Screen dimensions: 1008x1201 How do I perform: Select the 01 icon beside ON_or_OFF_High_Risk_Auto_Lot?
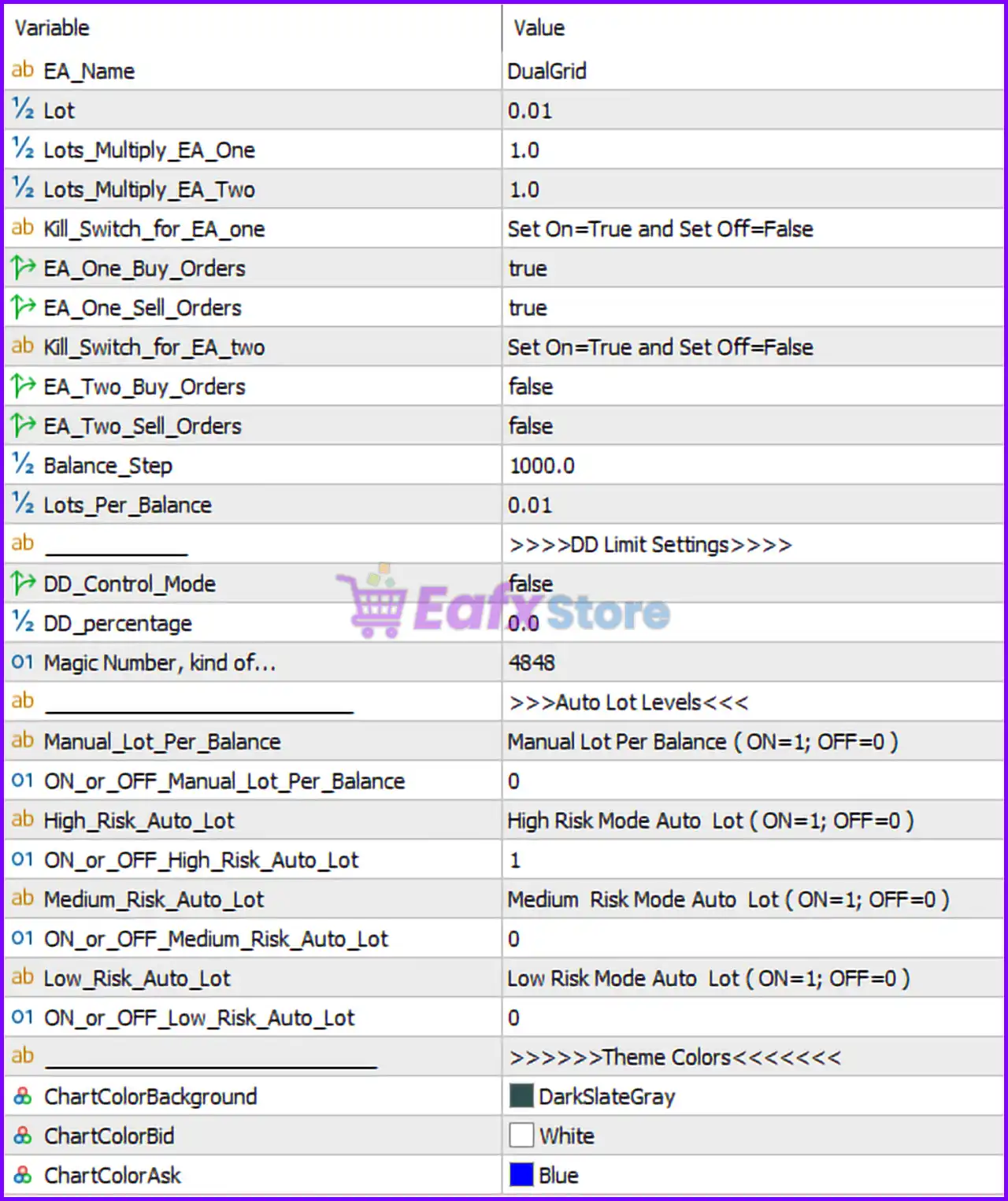point(21,859)
